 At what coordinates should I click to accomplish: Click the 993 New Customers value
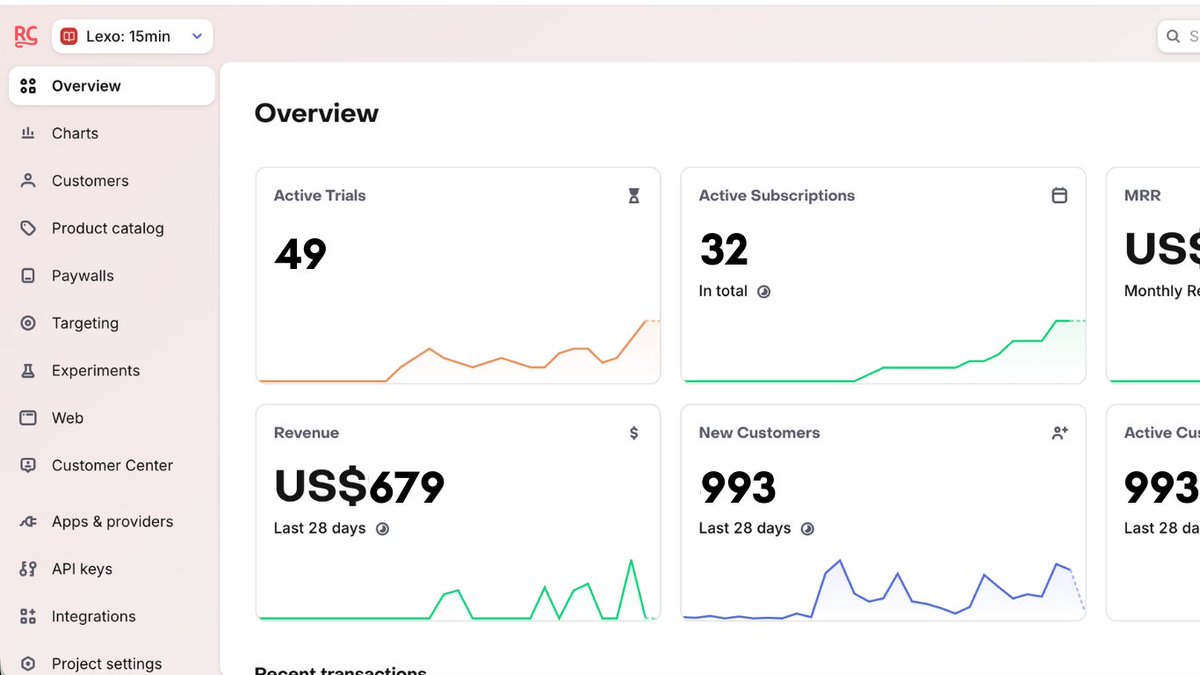coord(738,488)
